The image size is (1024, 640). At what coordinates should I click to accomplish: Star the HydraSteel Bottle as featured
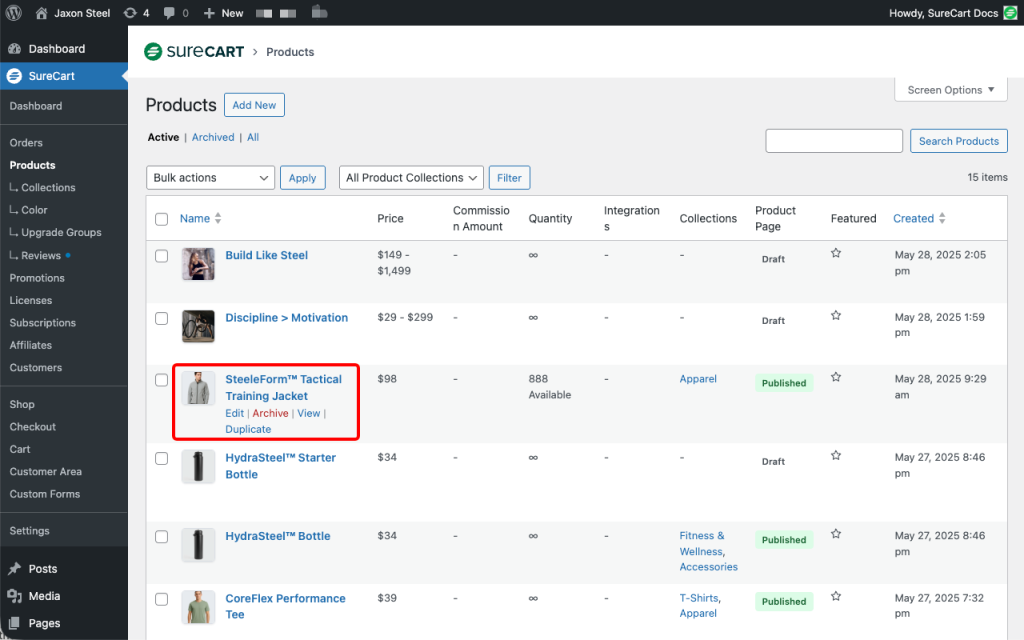(836, 535)
